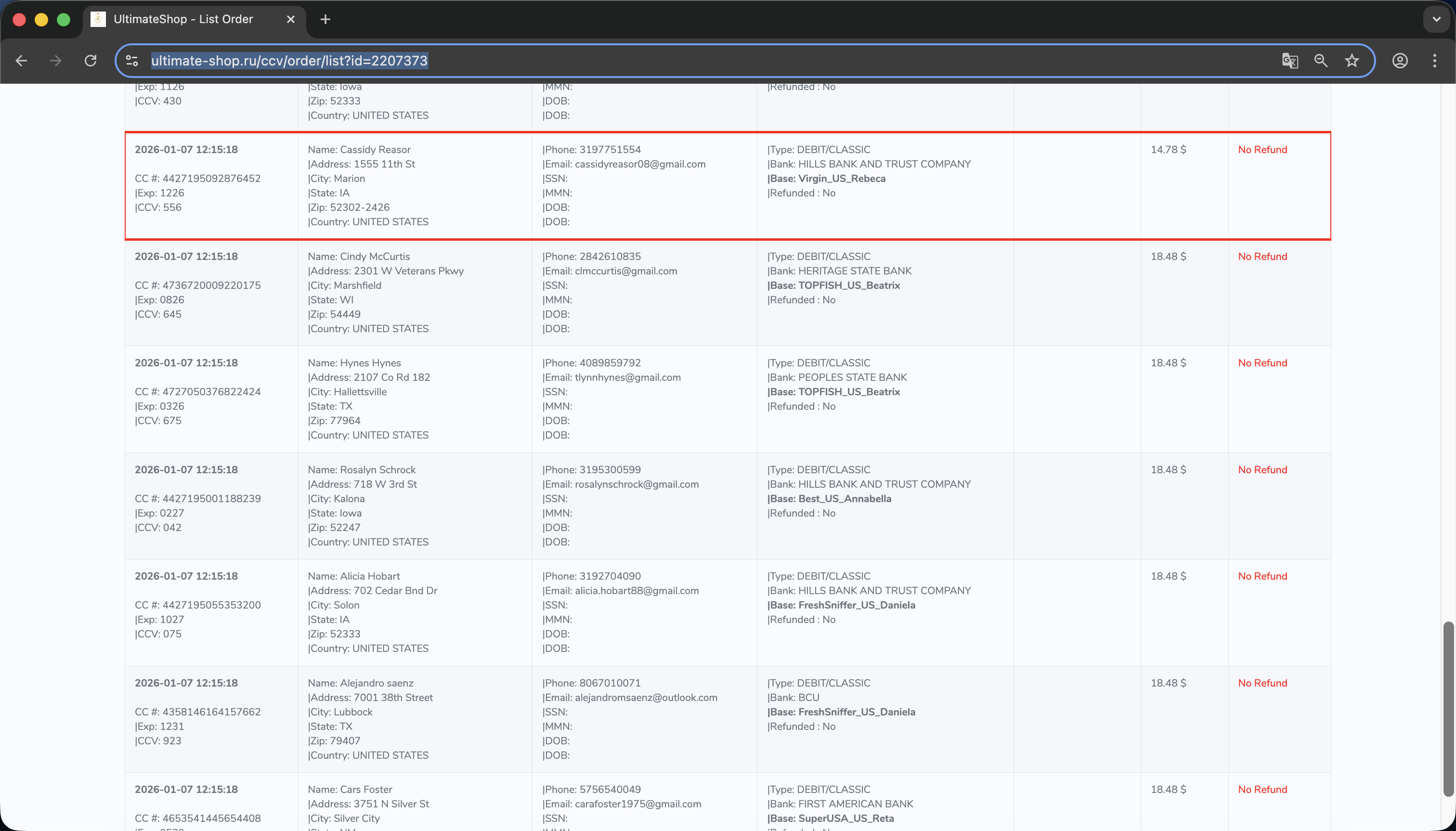Expand the tab search chevron
Viewport: 1456px width, 831px height.
[x=1436, y=19]
